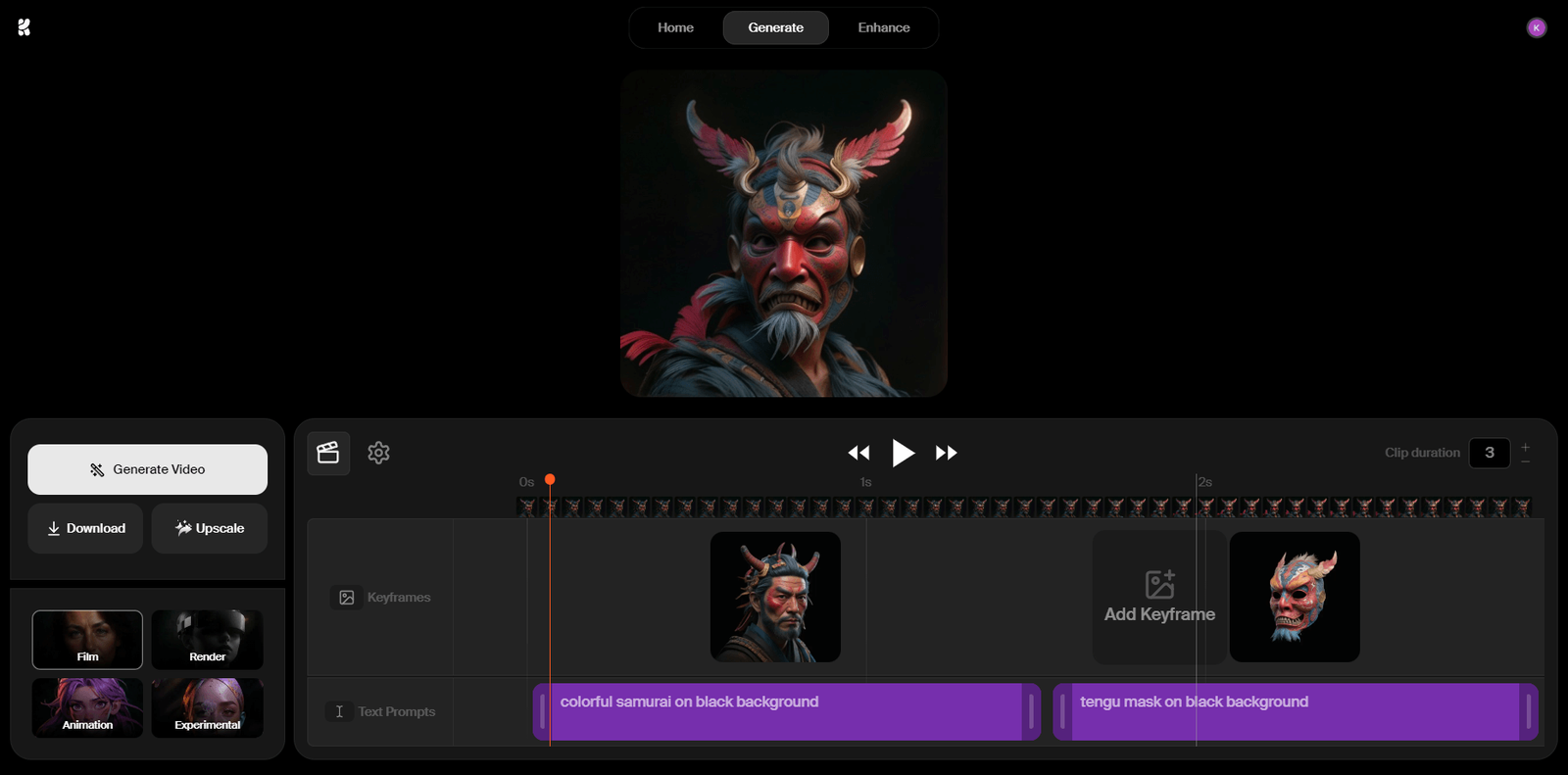The width and height of the screenshot is (1568, 775).
Task: Select the 'tengu mask on black background' prompt
Action: point(1296,711)
